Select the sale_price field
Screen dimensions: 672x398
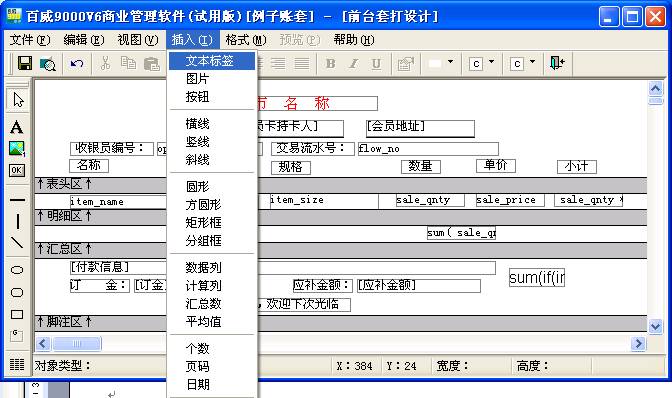(510, 200)
